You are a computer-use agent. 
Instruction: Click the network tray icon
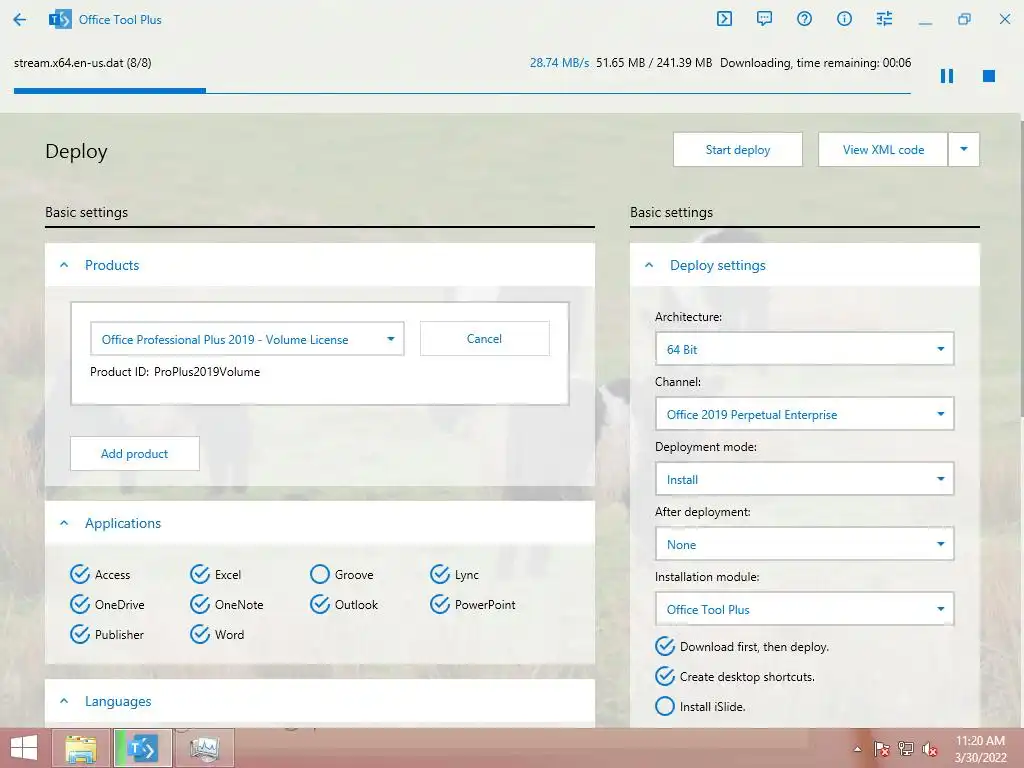click(906, 749)
